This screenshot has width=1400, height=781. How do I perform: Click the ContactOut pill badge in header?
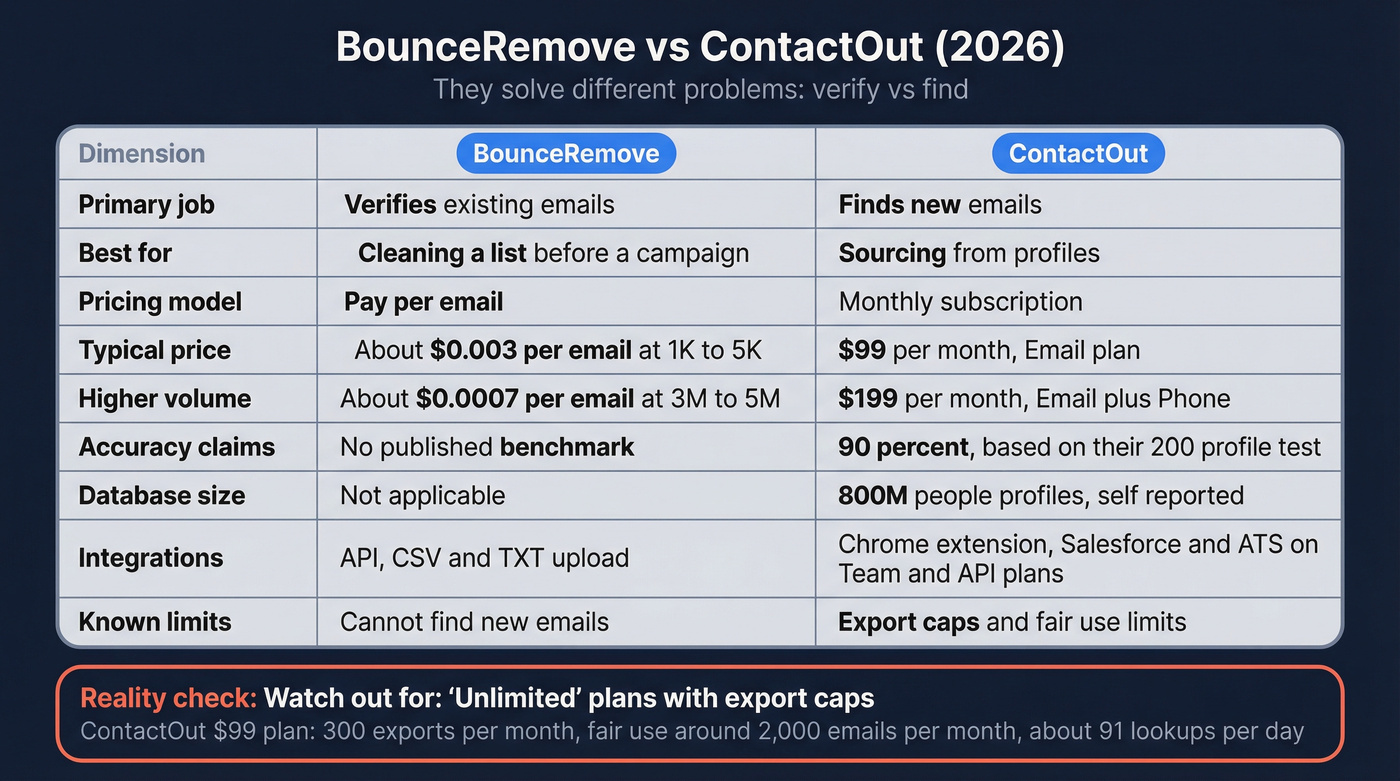click(x=1077, y=153)
